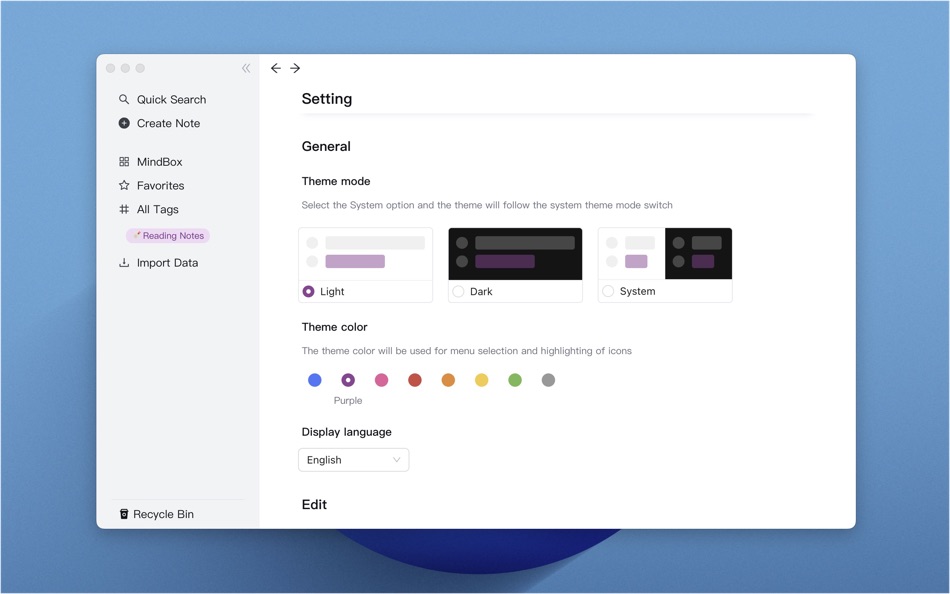The height and width of the screenshot is (594, 950).
Task: Click the Favorites star icon
Action: coord(124,185)
